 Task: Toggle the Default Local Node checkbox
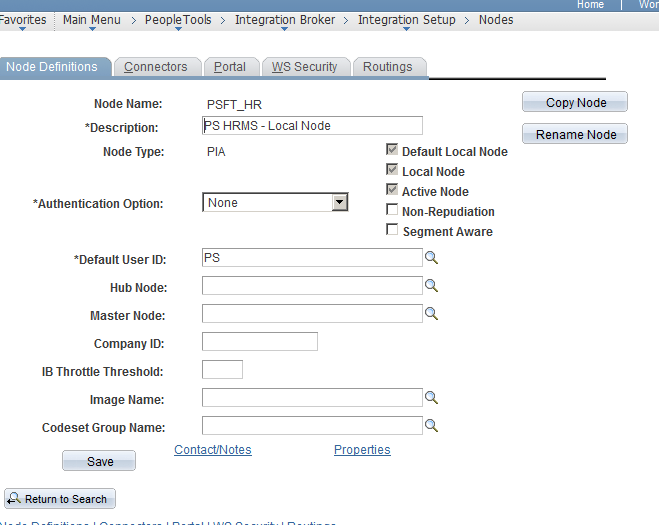click(x=392, y=149)
